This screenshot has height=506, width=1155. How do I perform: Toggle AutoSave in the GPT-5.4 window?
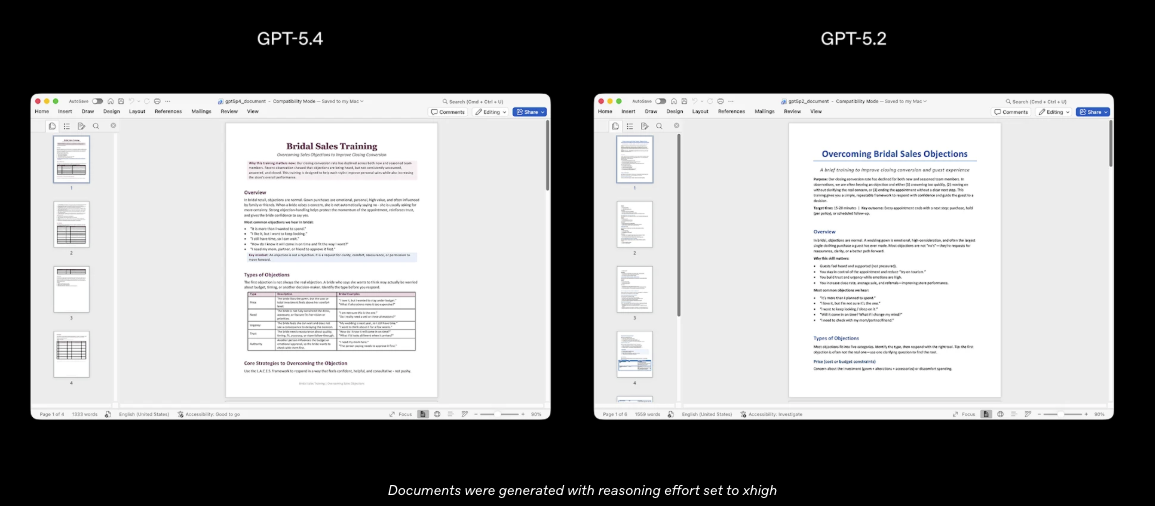coord(98,101)
